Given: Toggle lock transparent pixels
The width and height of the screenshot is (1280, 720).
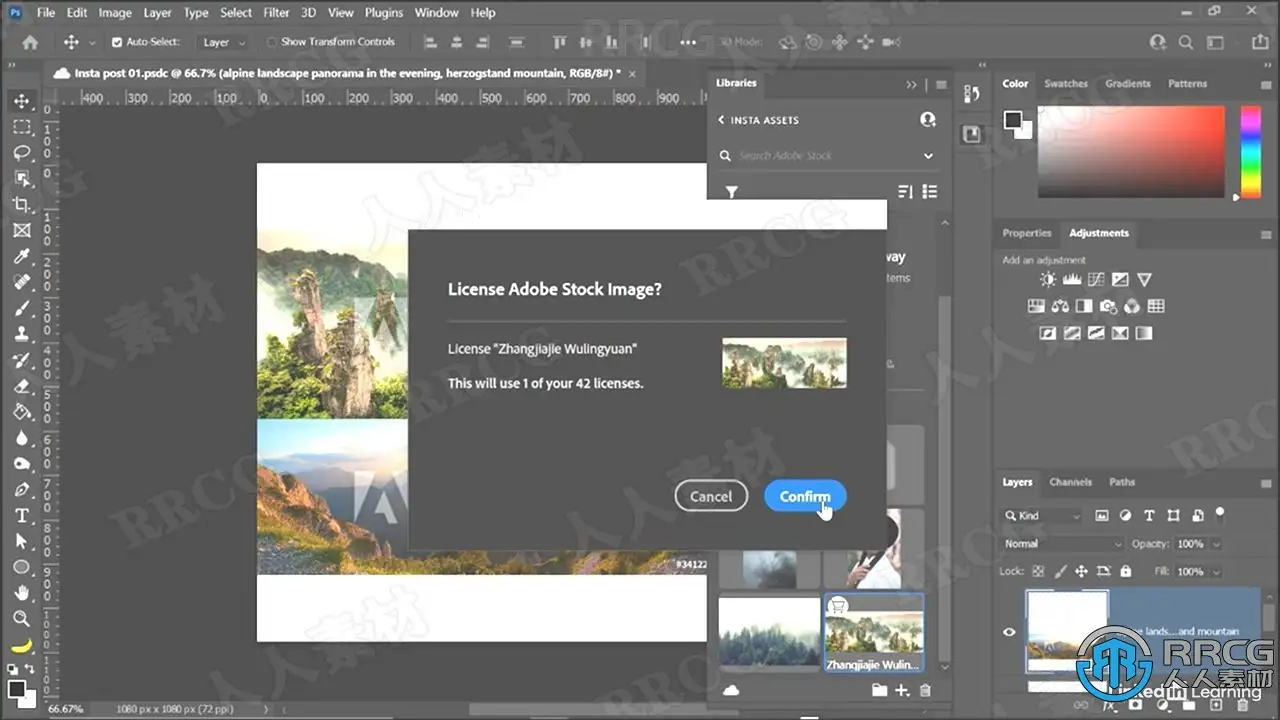Looking at the screenshot, I should click(1037, 571).
